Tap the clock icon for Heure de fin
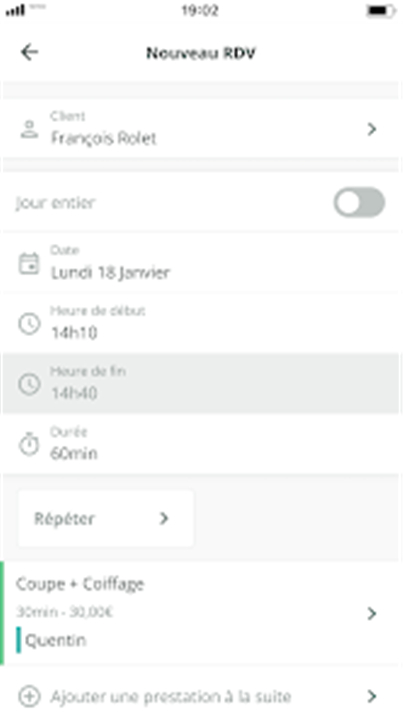Screen dimensions: 403x720 coord(29,384)
